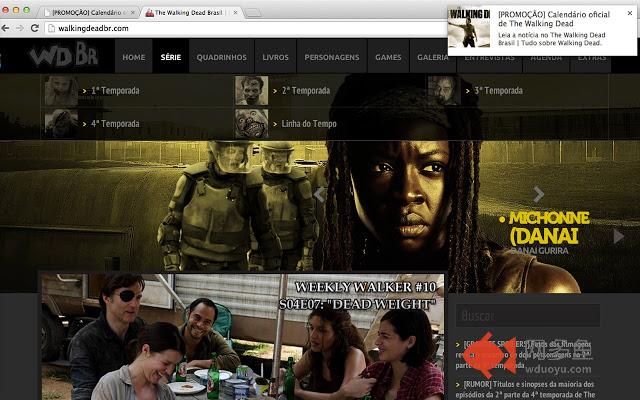This screenshot has width=640, height=400.
Task: Open the GAMES menu
Action: (x=388, y=57)
